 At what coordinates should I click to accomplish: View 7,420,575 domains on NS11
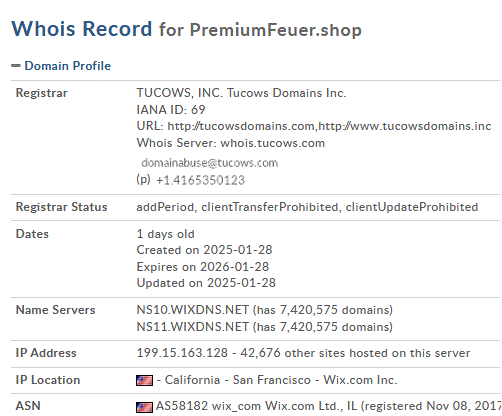tap(336, 327)
